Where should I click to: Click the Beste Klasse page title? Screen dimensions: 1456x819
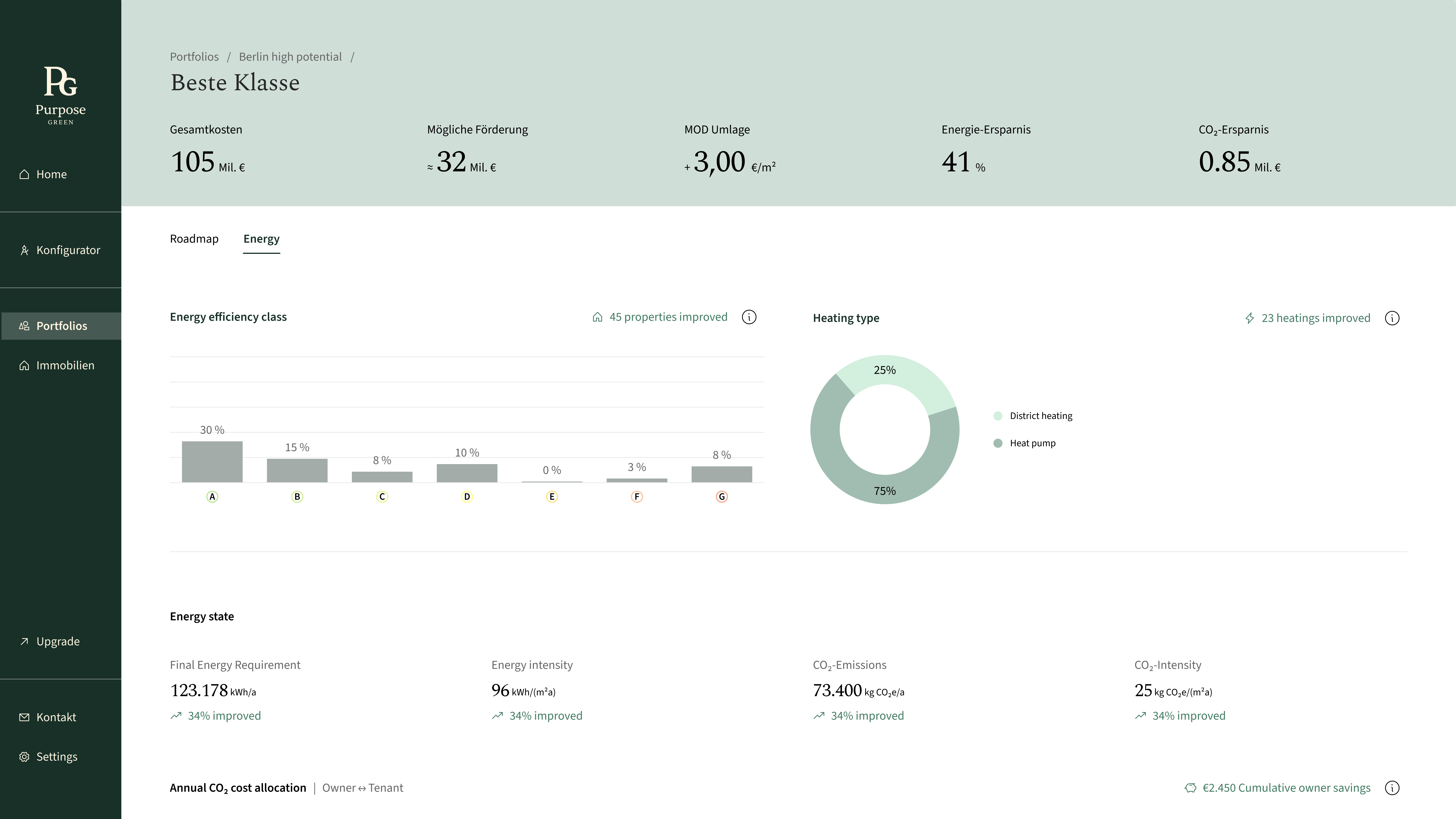coord(235,82)
